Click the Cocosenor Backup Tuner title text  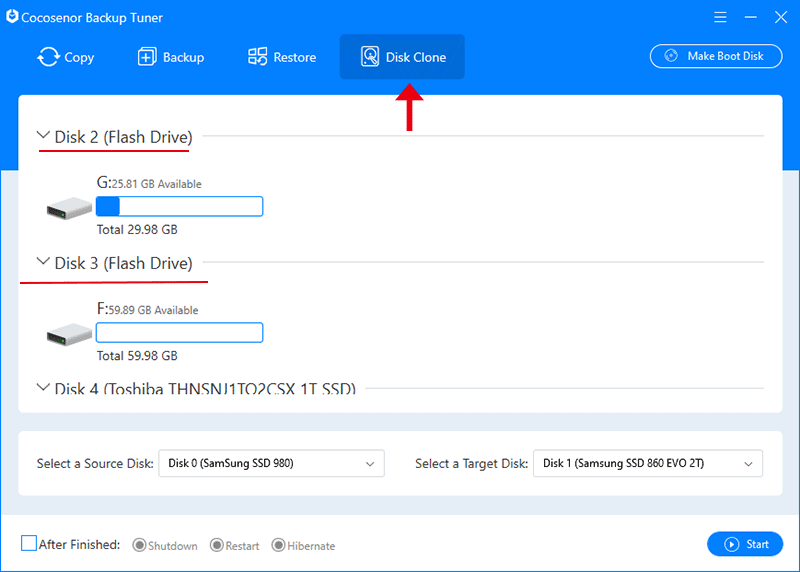92,18
